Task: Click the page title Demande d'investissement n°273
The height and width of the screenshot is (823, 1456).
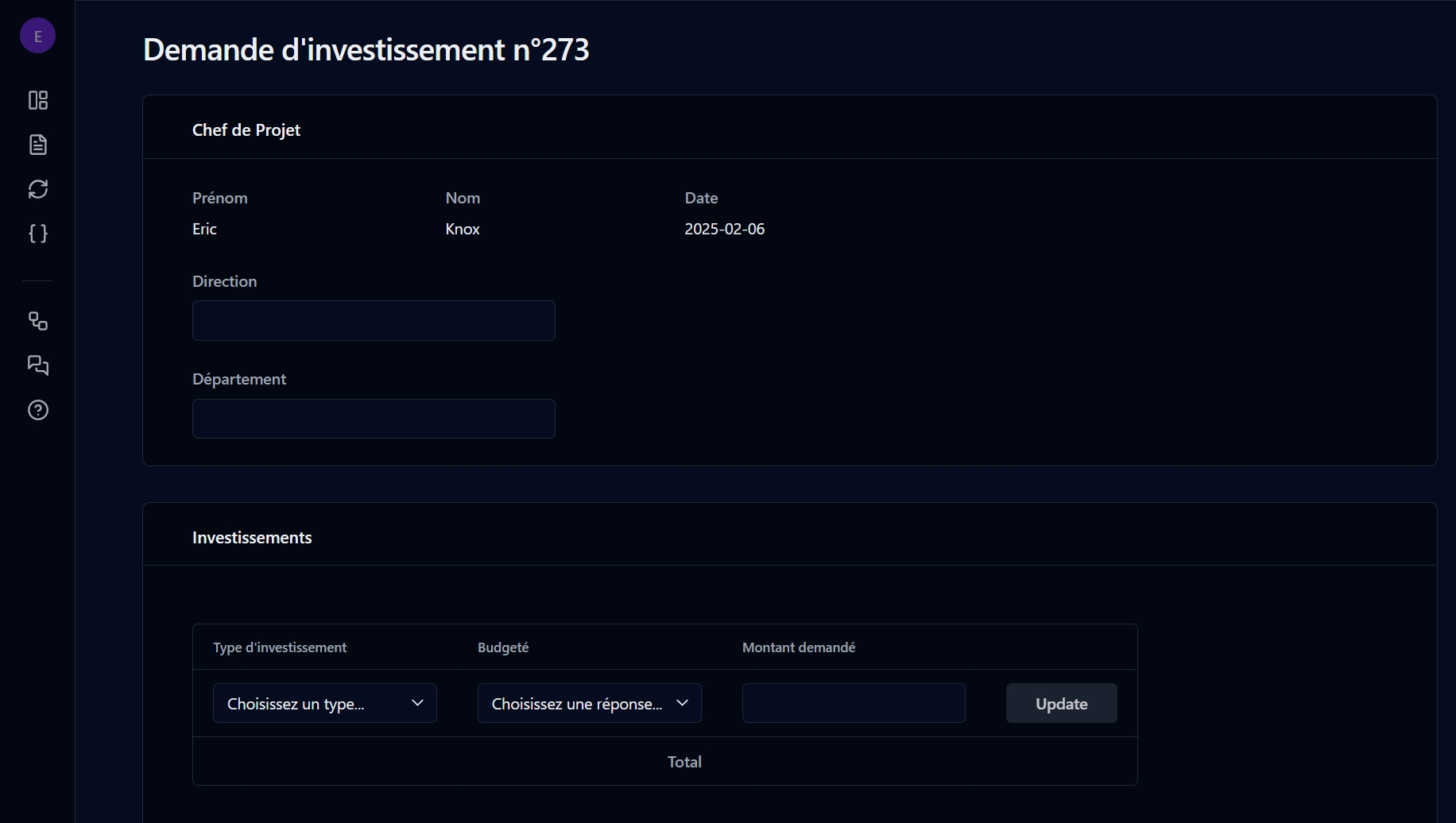Action: tap(366, 49)
